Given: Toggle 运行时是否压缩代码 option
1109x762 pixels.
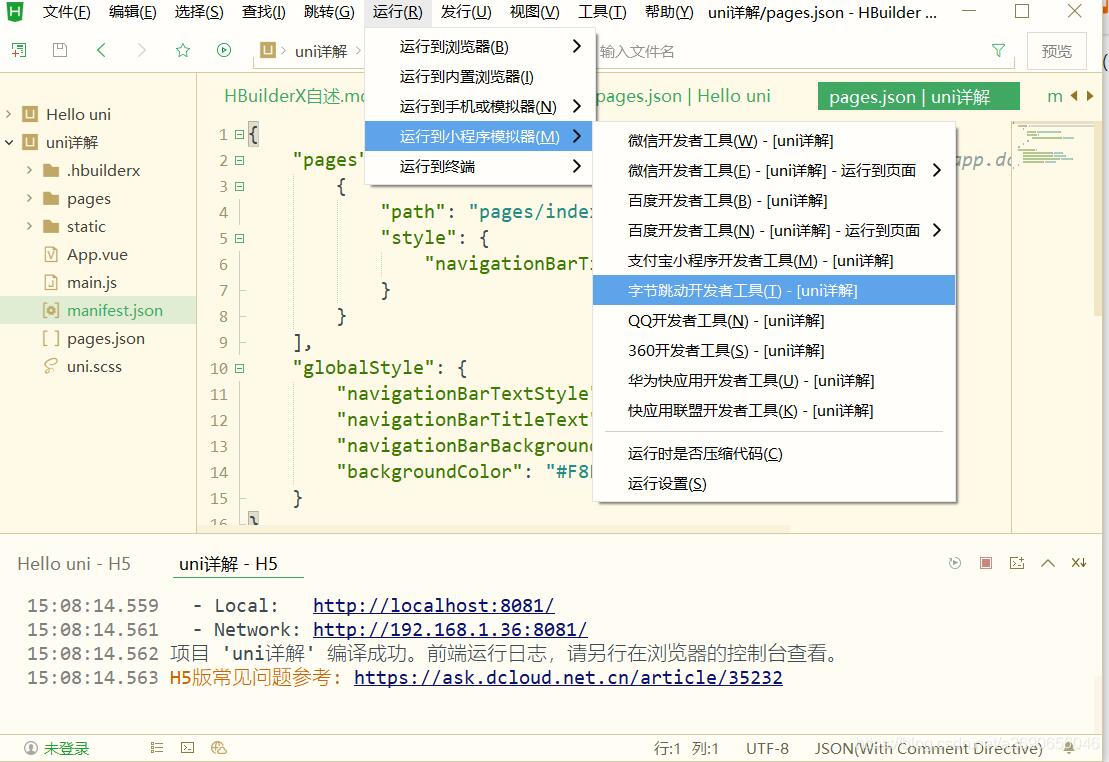Looking at the screenshot, I should [x=774, y=454].
